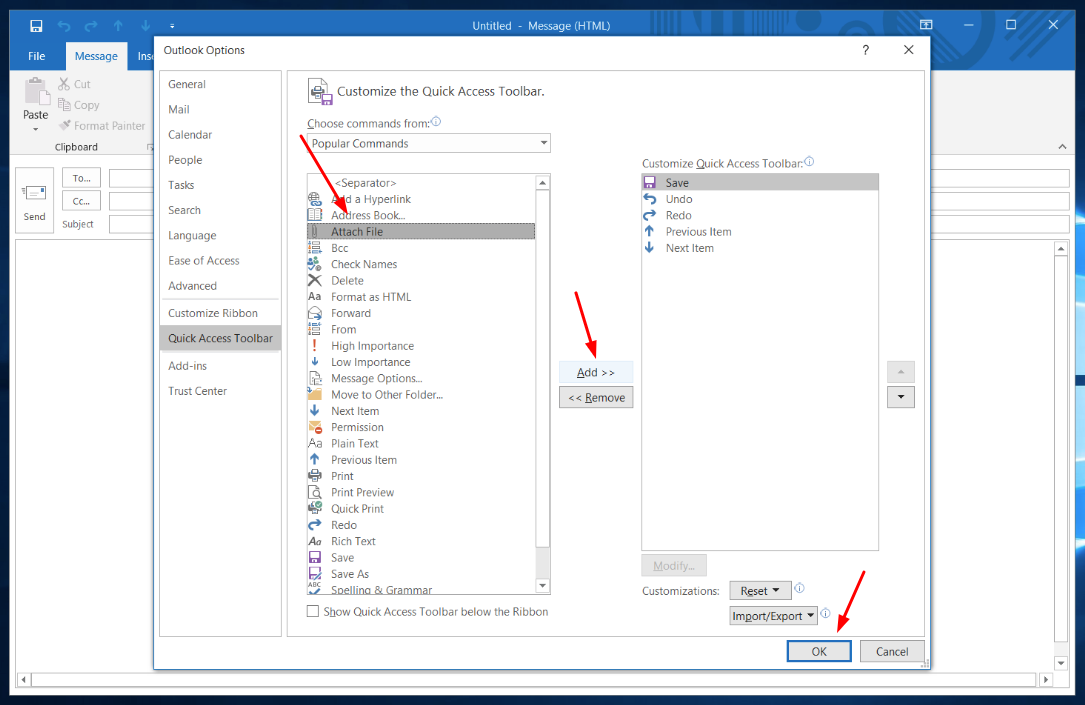The height and width of the screenshot is (705, 1085).
Task: Click commands list scrollbar up arrow
Action: tap(542, 183)
